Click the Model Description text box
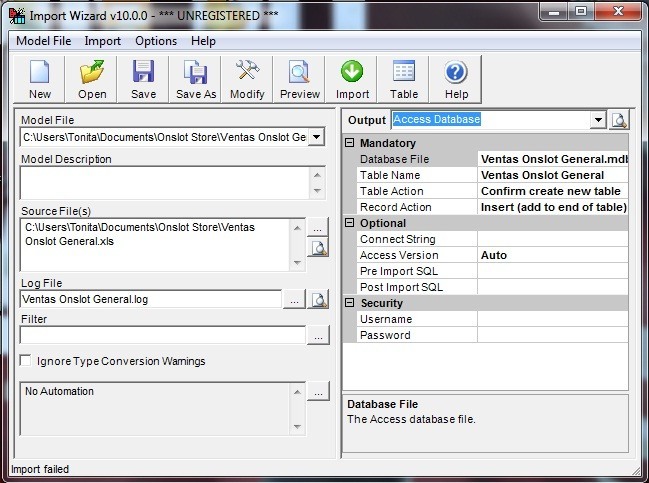 165,183
